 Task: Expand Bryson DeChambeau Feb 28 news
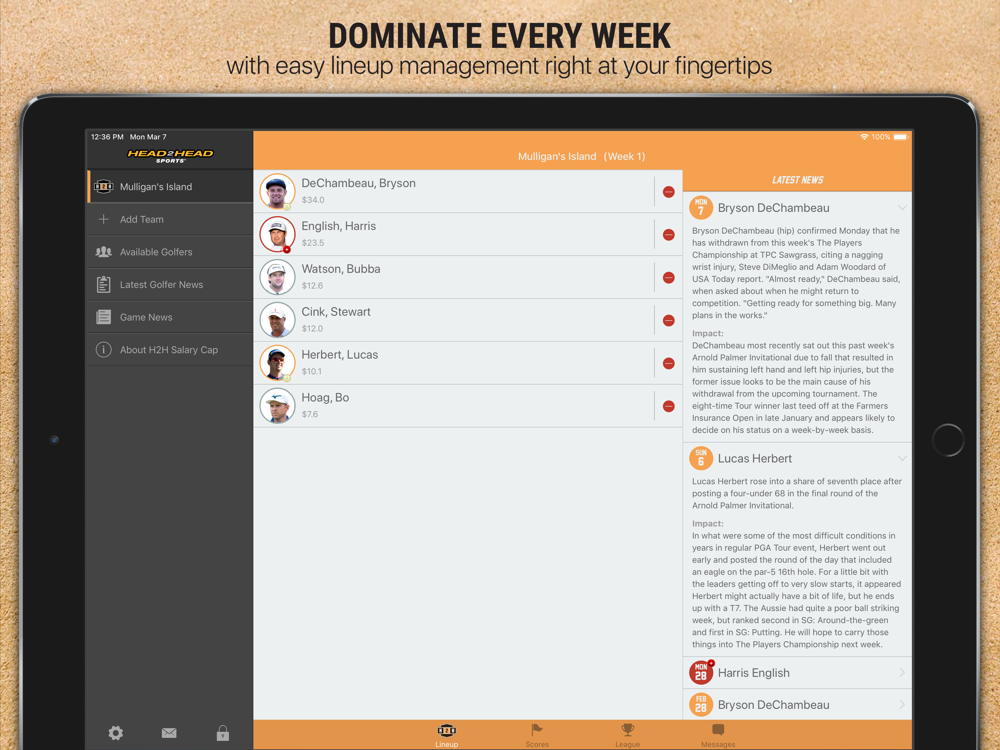[x=902, y=705]
